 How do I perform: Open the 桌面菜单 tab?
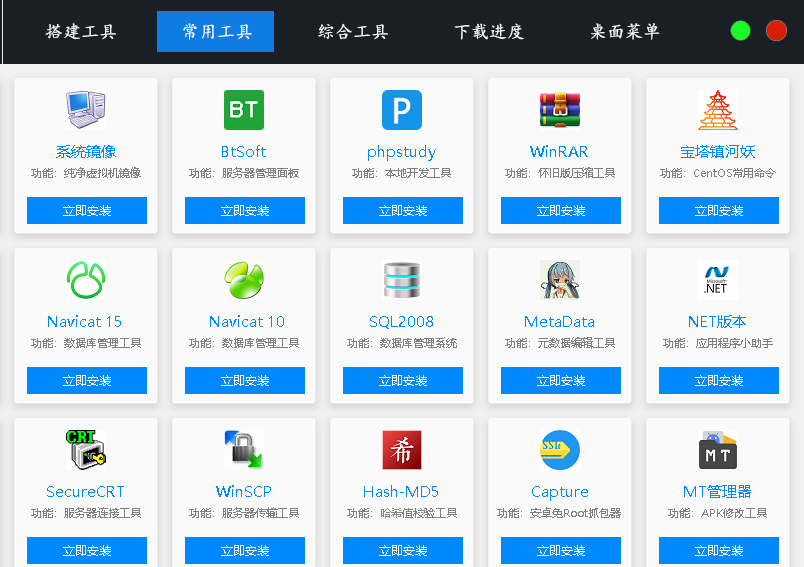[x=625, y=31]
